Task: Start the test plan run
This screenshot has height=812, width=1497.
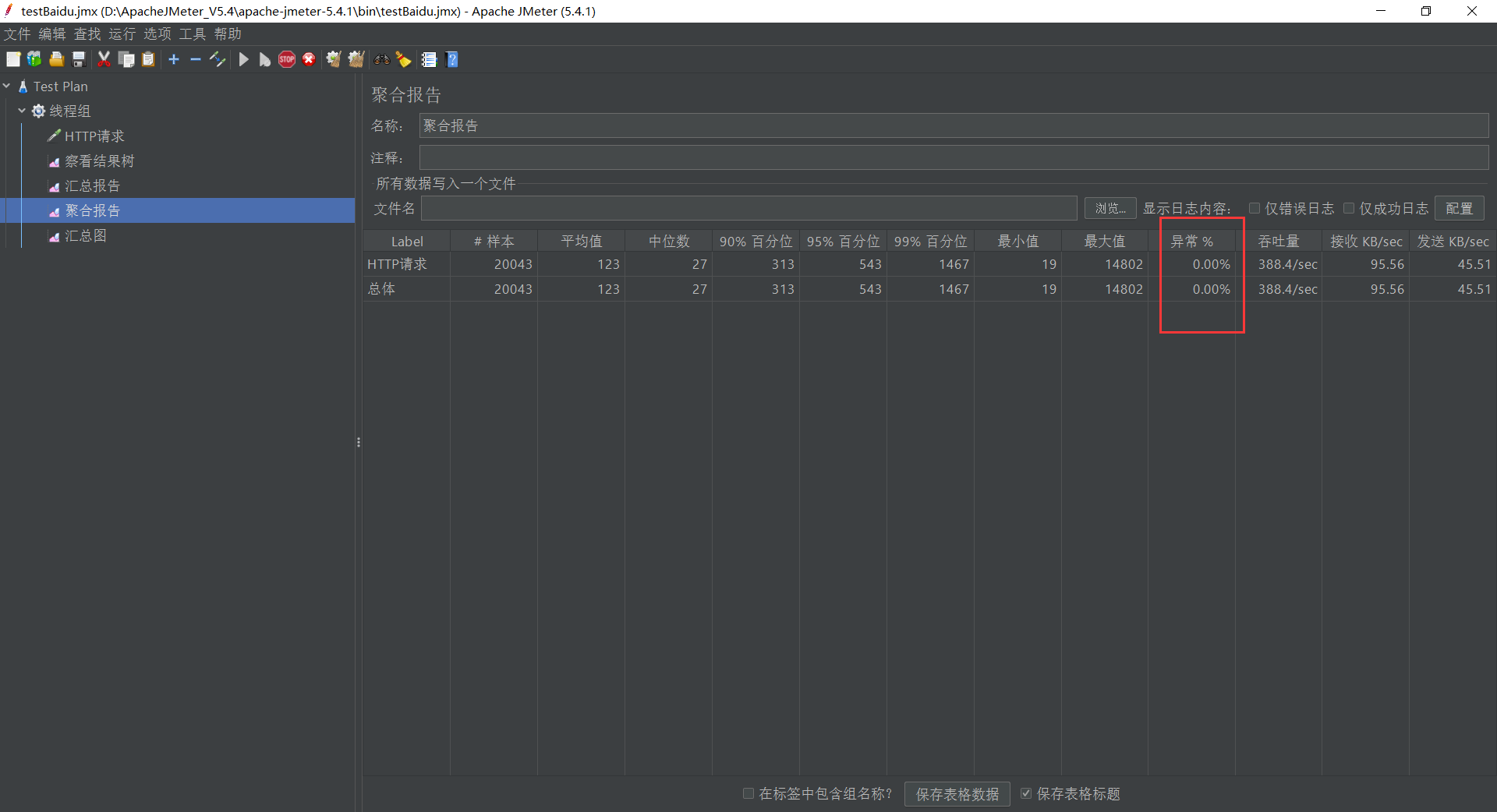Action: pos(243,59)
